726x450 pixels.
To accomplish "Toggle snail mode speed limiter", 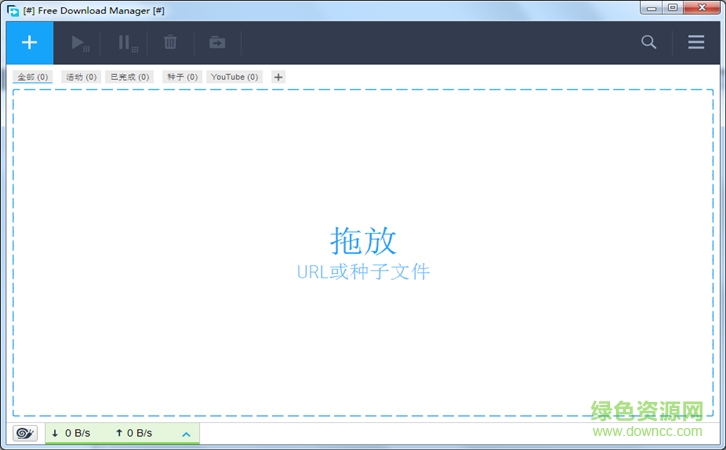I will (25, 433).
